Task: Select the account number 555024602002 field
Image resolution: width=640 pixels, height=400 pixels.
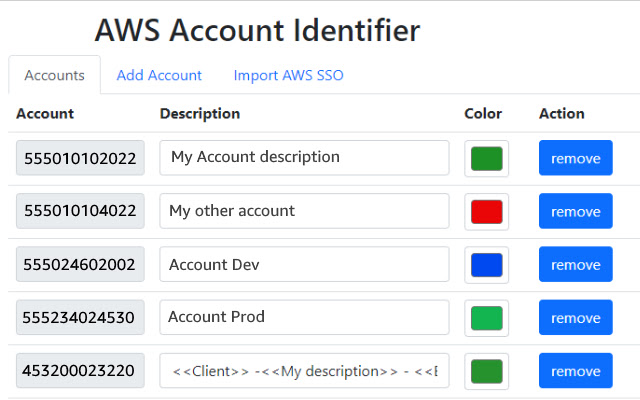Action: click(x=80, y=264)
